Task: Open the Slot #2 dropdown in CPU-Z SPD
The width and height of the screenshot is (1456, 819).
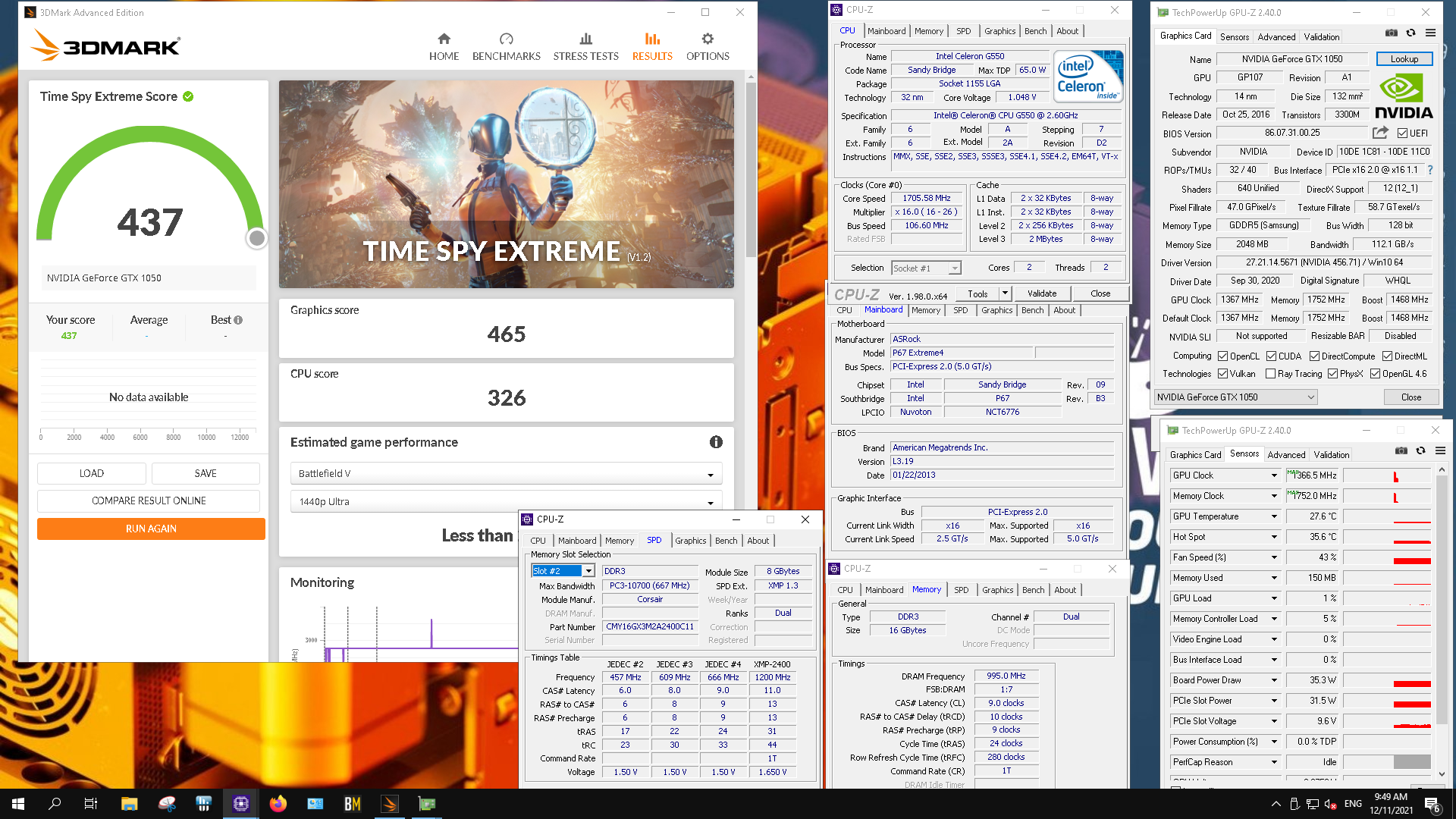Action: [563, 571]
